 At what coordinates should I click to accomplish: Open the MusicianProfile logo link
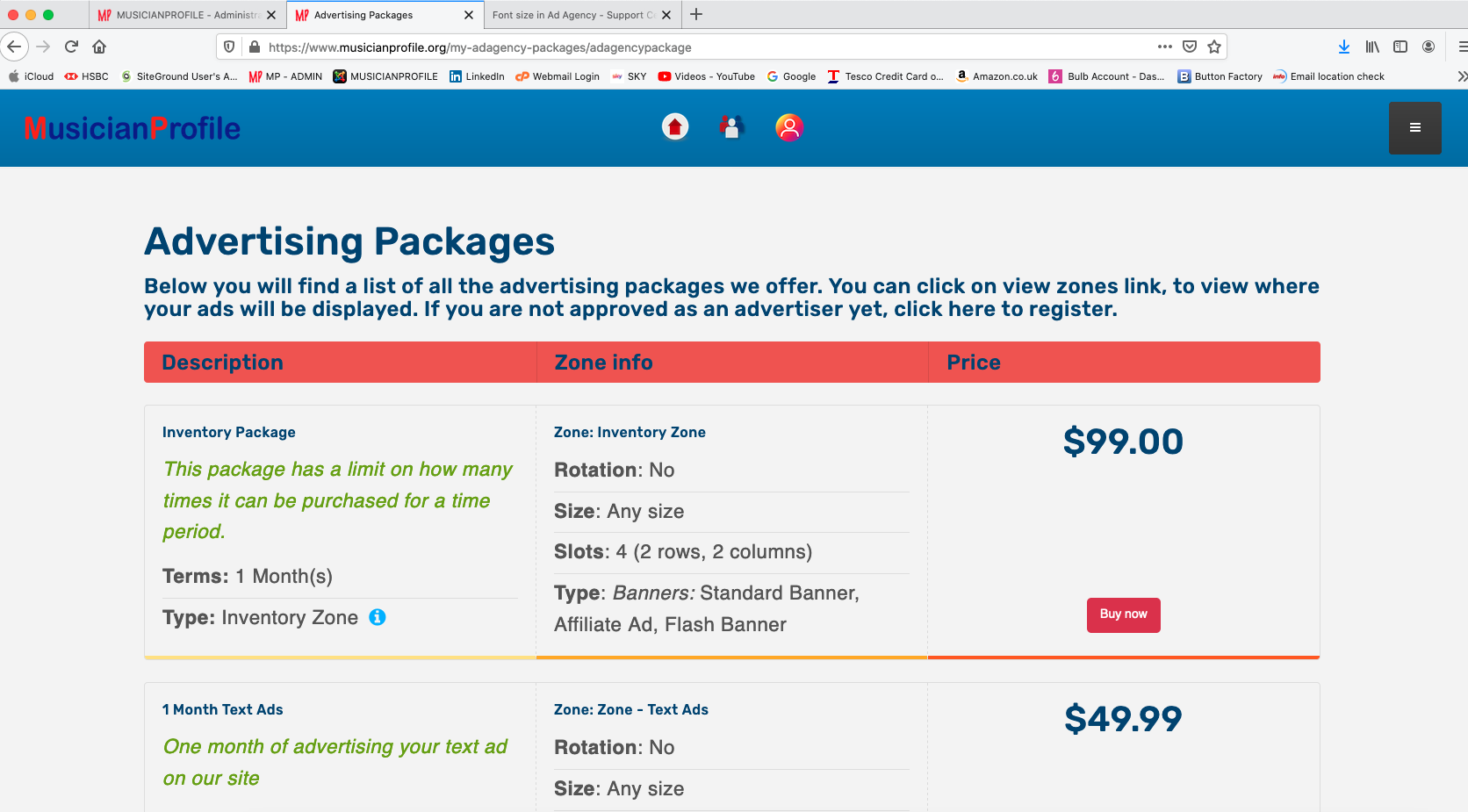click(x=132, y=128)
